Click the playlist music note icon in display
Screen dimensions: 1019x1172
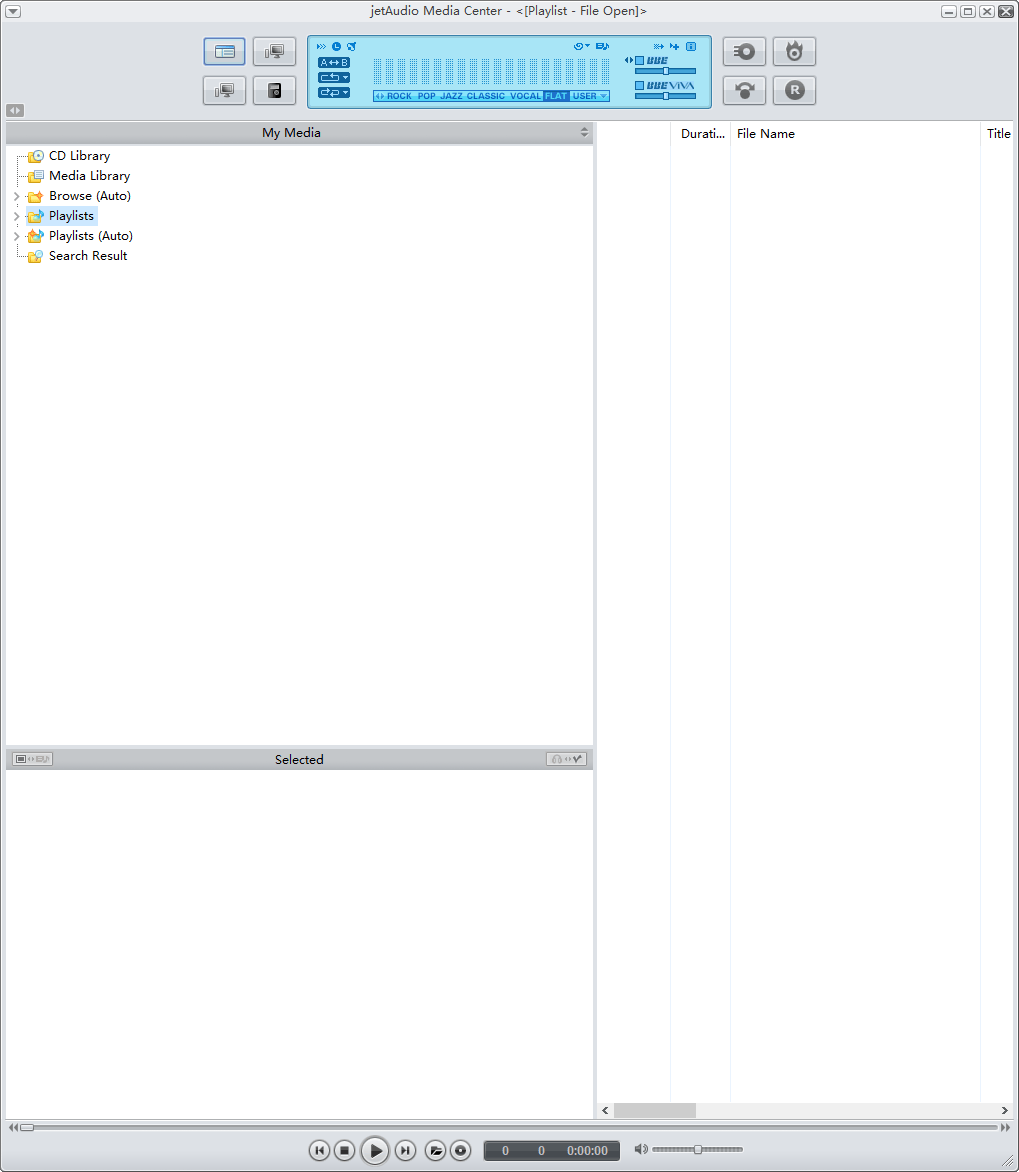click(x=603, y=46)
